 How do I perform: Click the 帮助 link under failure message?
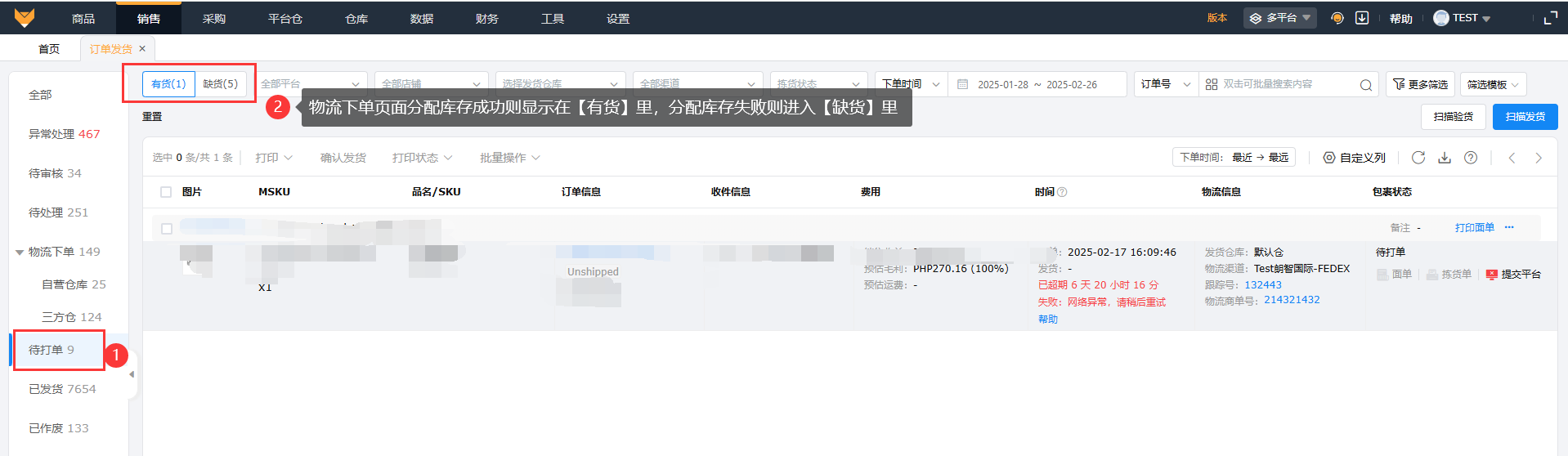pyautogui.click(x=1048, y=320)
